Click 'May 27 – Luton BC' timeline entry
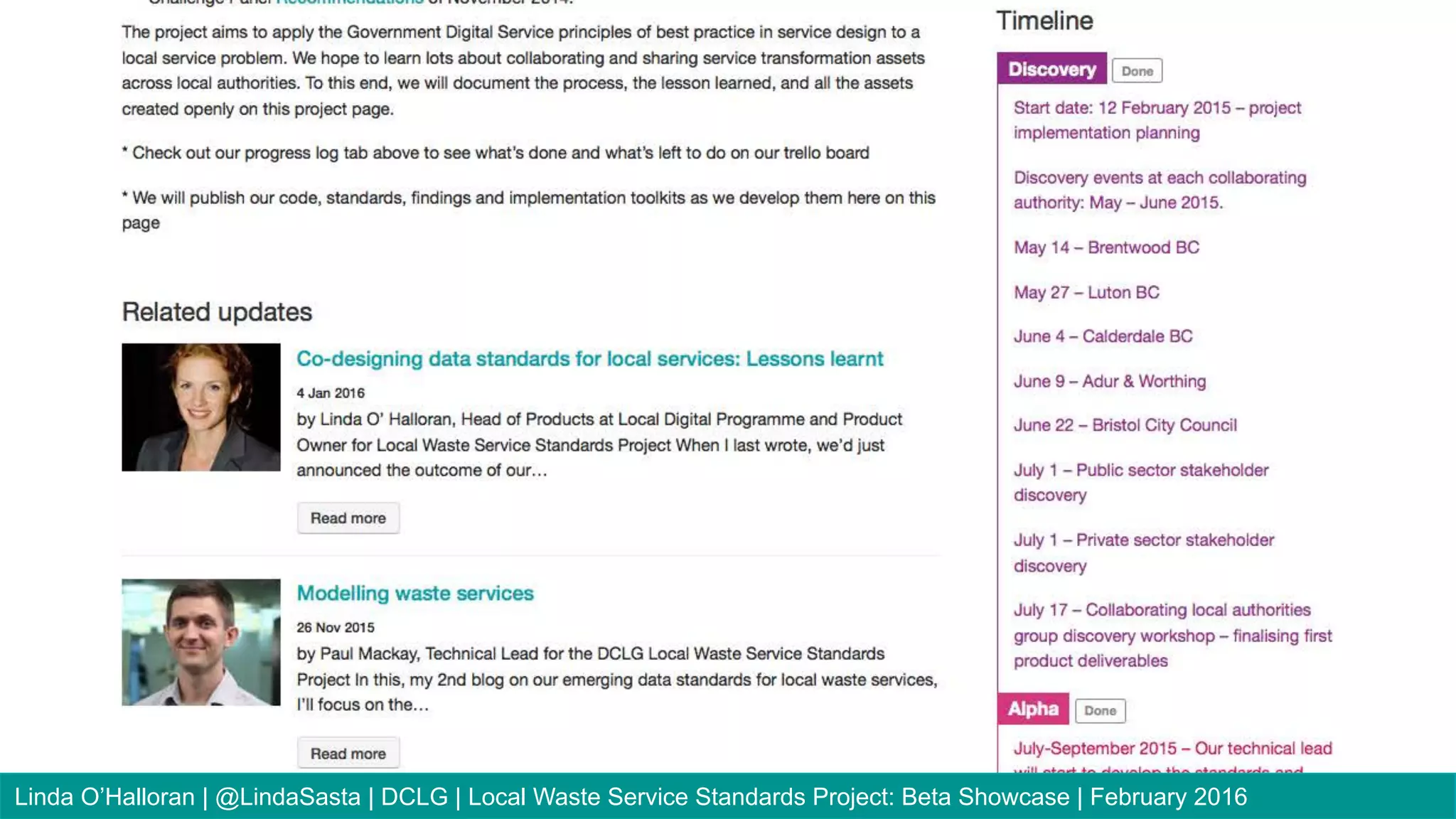The height and width of the screenshot is (819, 1456). (1086, 292)
